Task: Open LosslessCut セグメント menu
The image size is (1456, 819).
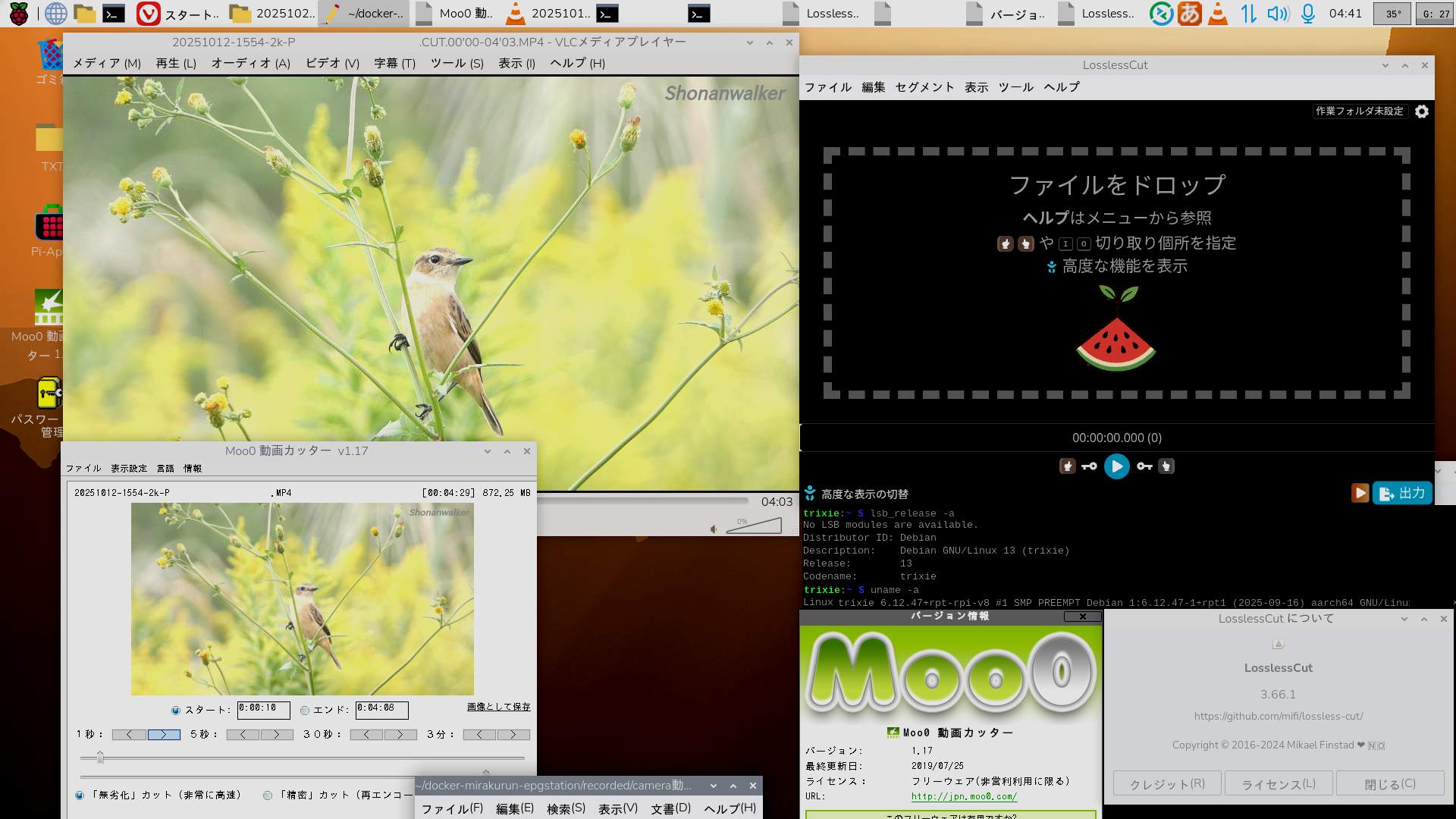Action: [x=924, y=87]
